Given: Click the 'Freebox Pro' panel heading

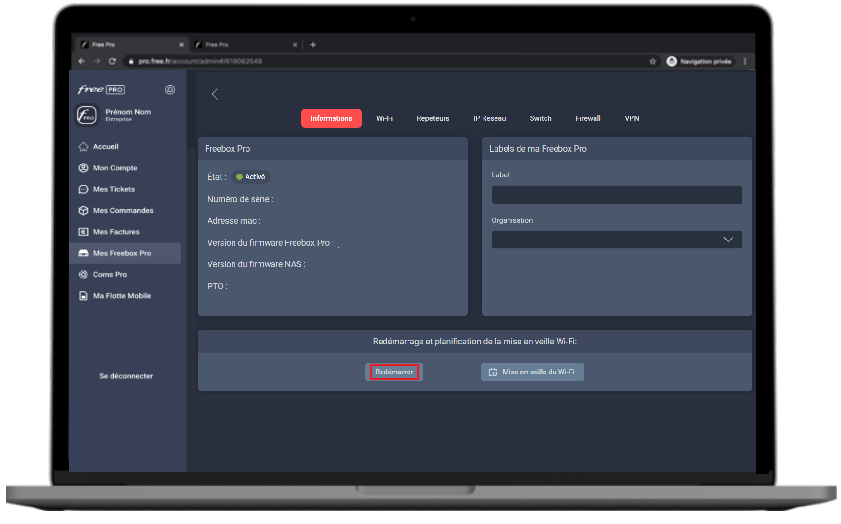Looking at the screenshot, I should [x=227, y=149].
